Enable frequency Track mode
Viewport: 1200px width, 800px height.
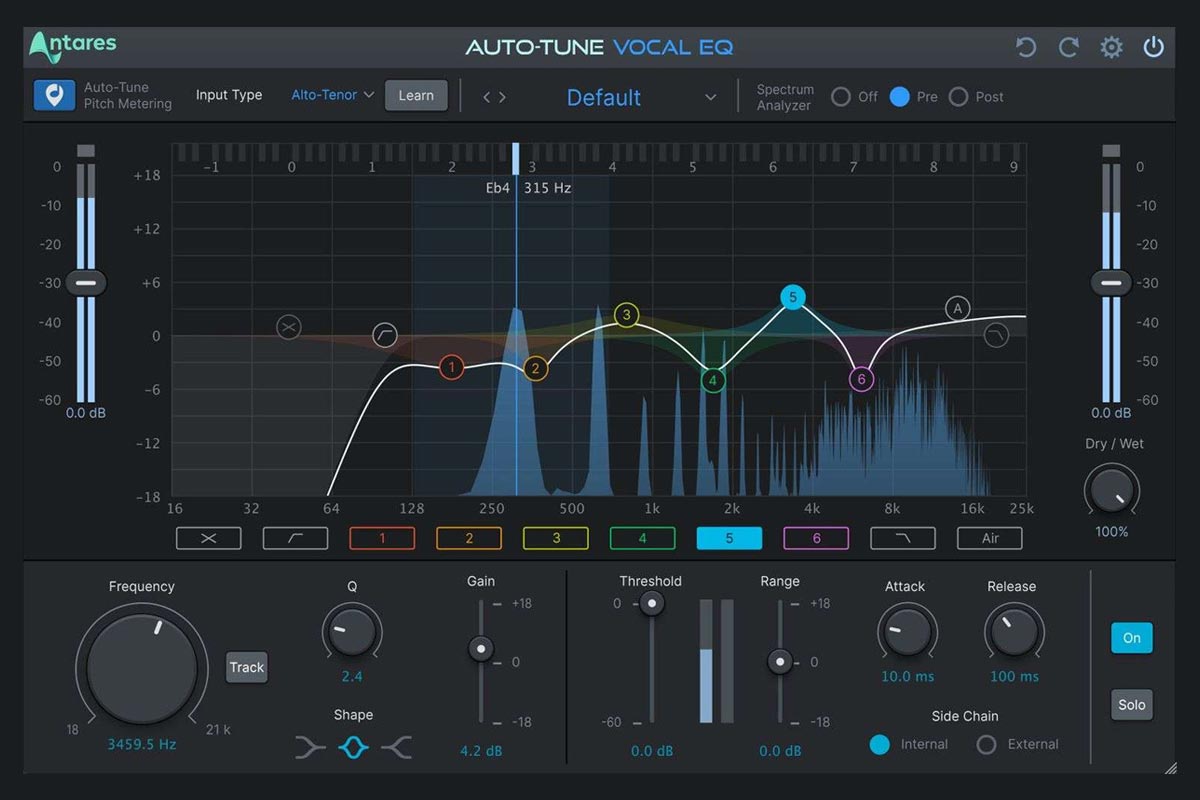click(x=246, y=667)
